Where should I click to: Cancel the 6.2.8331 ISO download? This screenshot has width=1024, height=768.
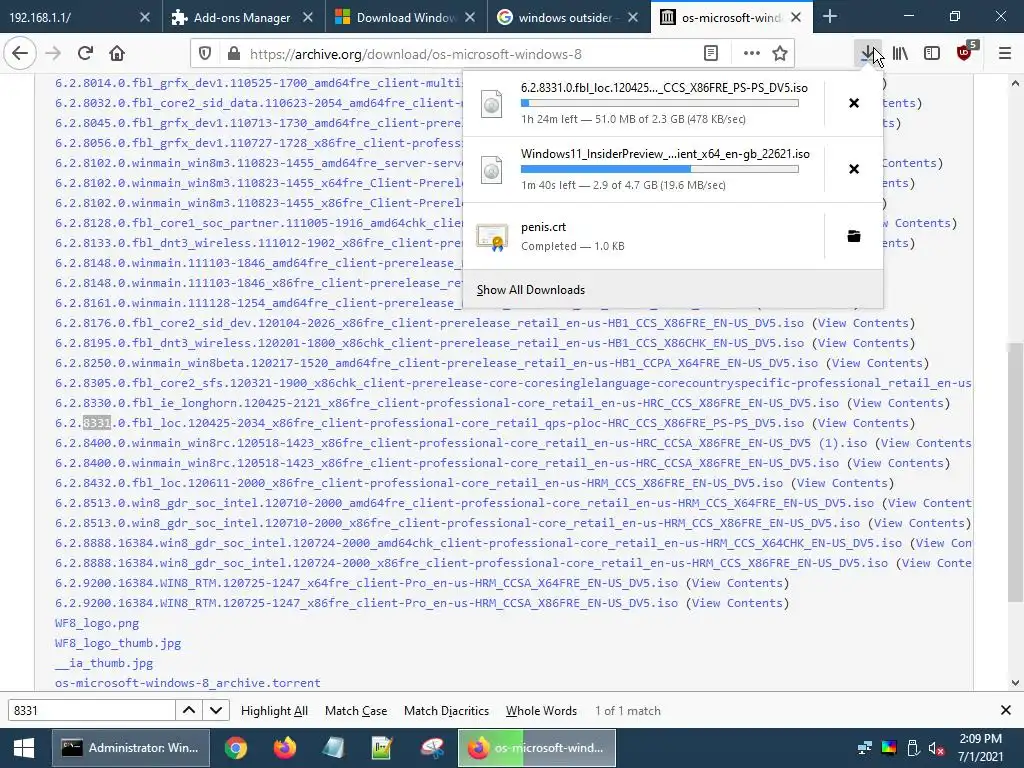(x=854, y=103)
